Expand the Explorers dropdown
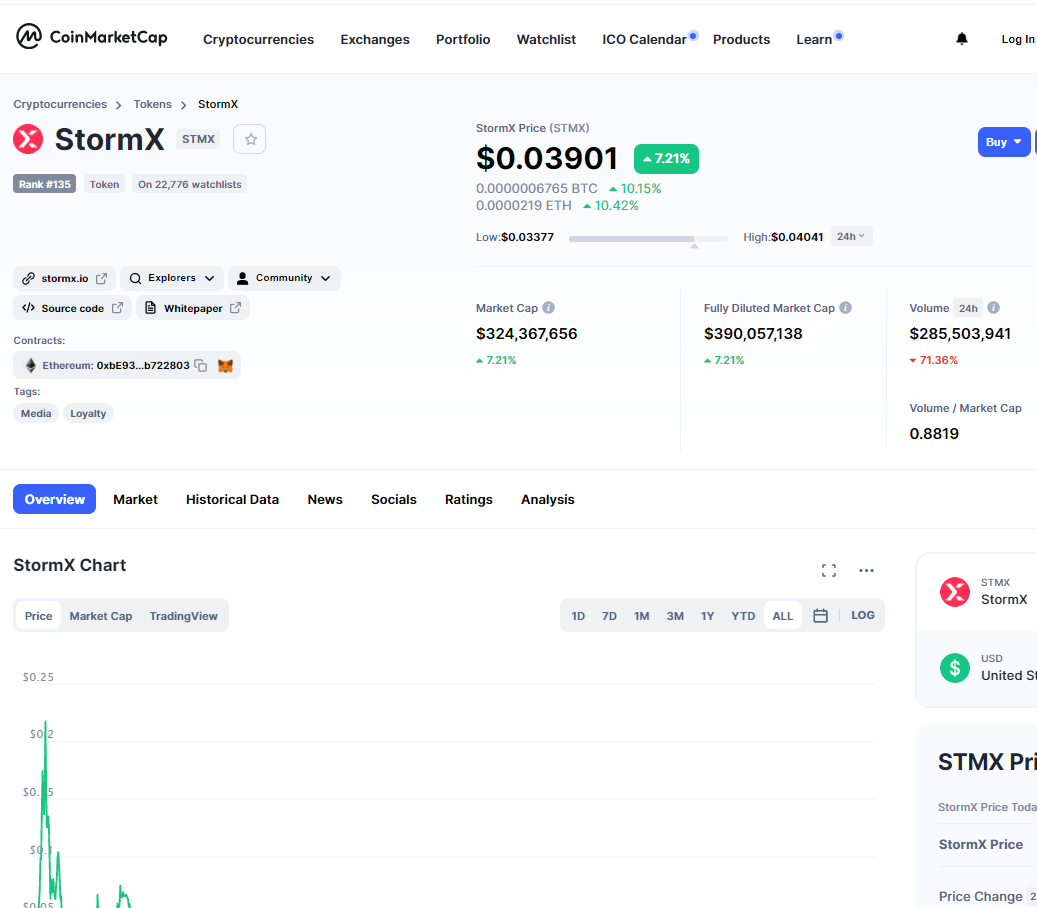 coord(171,278)
